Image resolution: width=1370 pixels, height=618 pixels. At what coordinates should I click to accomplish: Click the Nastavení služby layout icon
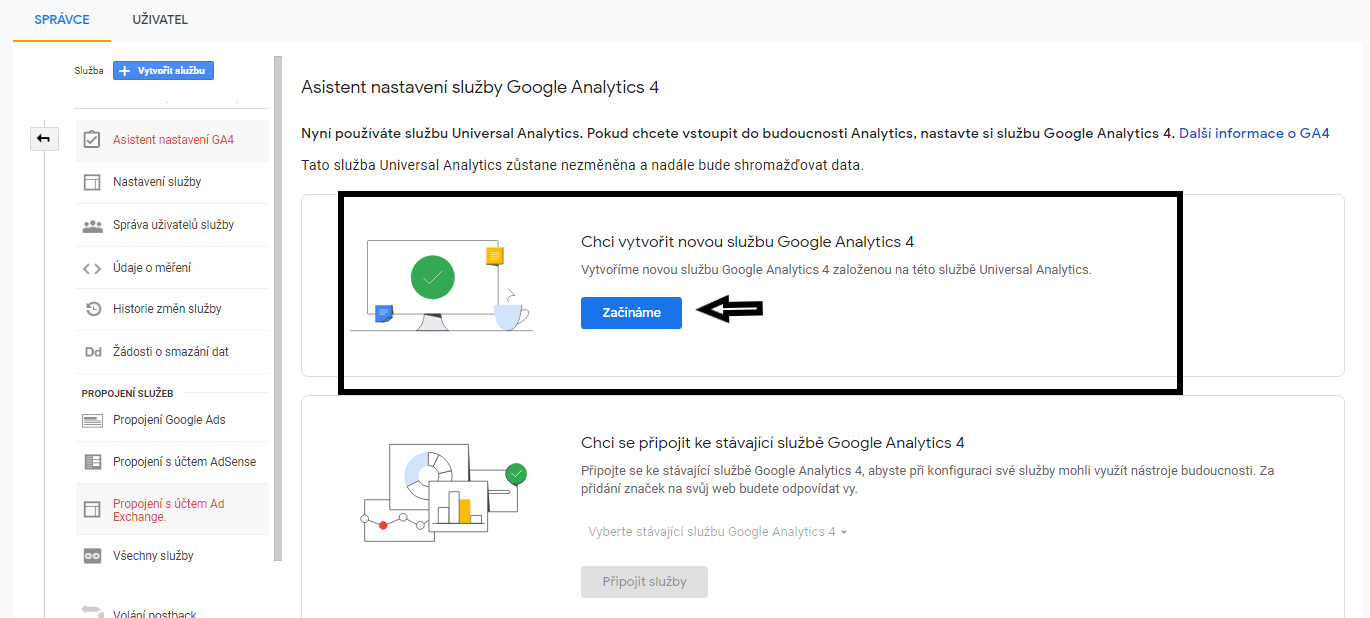click(92, 182)
